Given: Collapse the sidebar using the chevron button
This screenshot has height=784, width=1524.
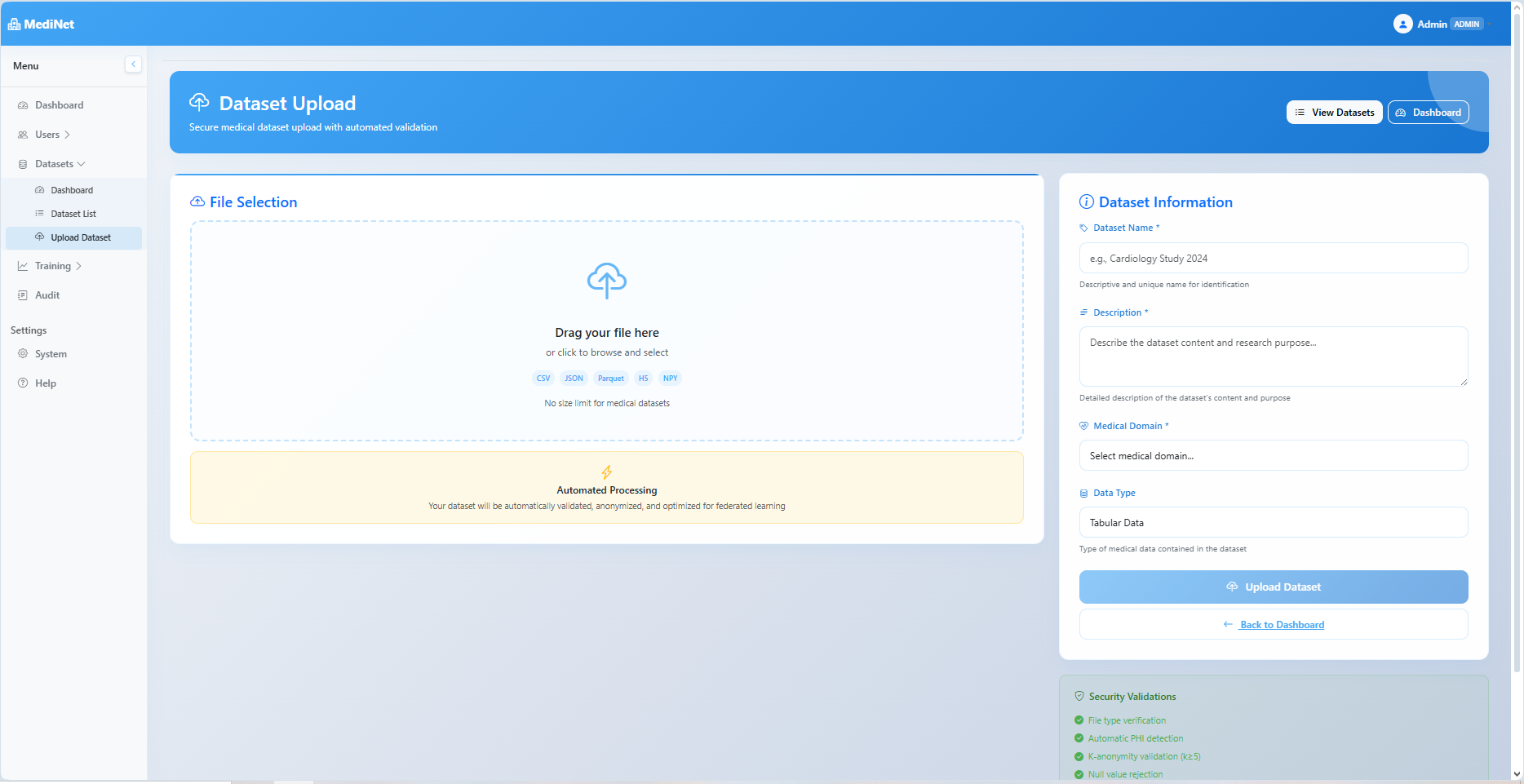Looking at the screenshot, I should tap(133, 64).
